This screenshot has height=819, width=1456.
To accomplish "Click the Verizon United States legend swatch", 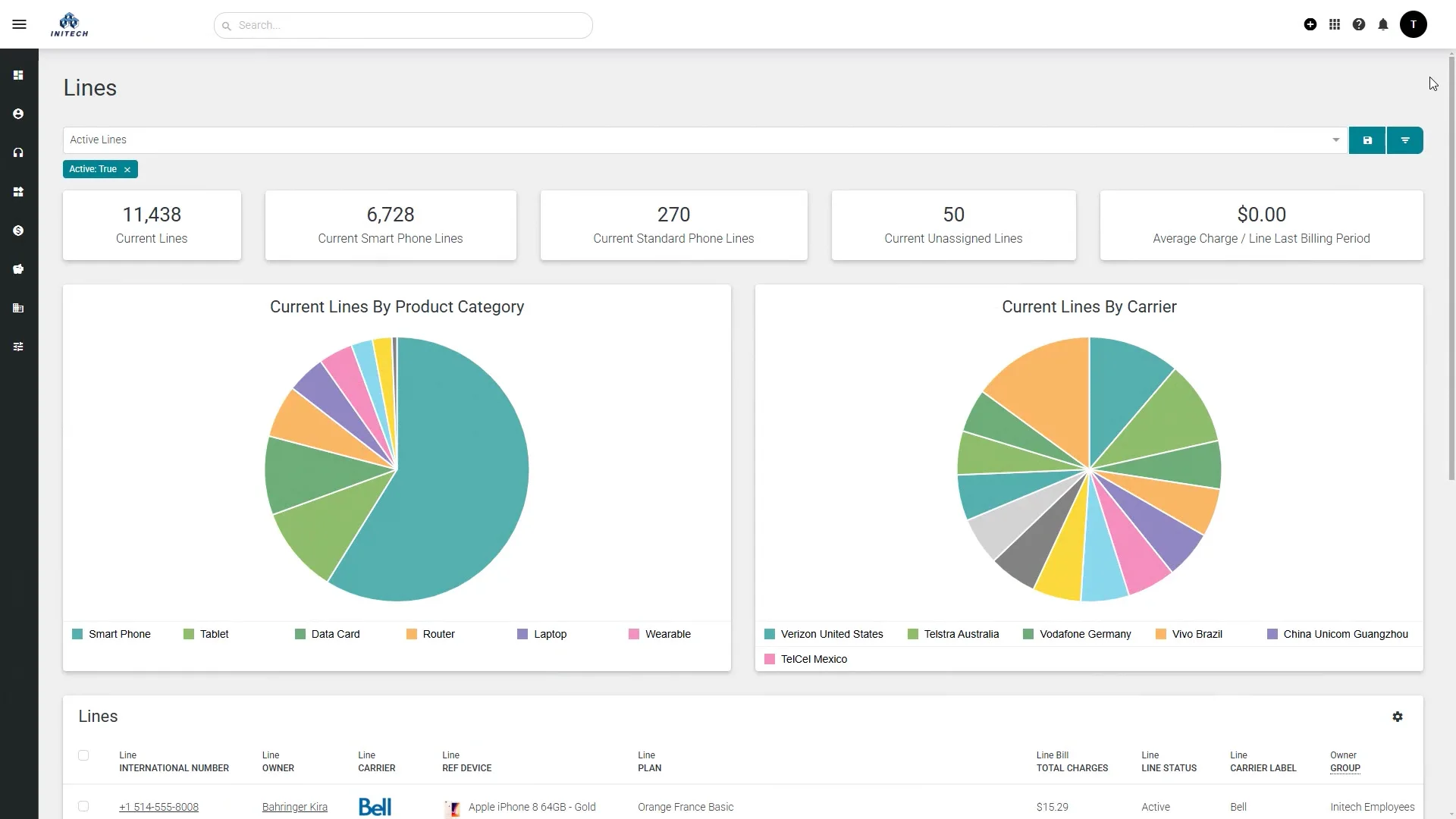I will click(770, 634).
